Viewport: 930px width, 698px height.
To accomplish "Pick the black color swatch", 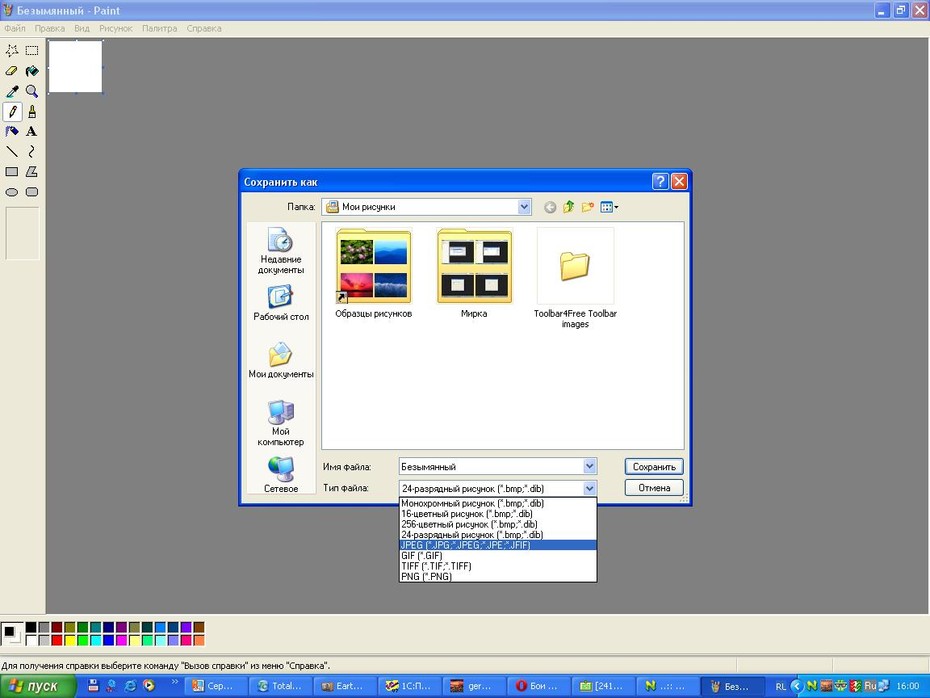I will 31,627.
